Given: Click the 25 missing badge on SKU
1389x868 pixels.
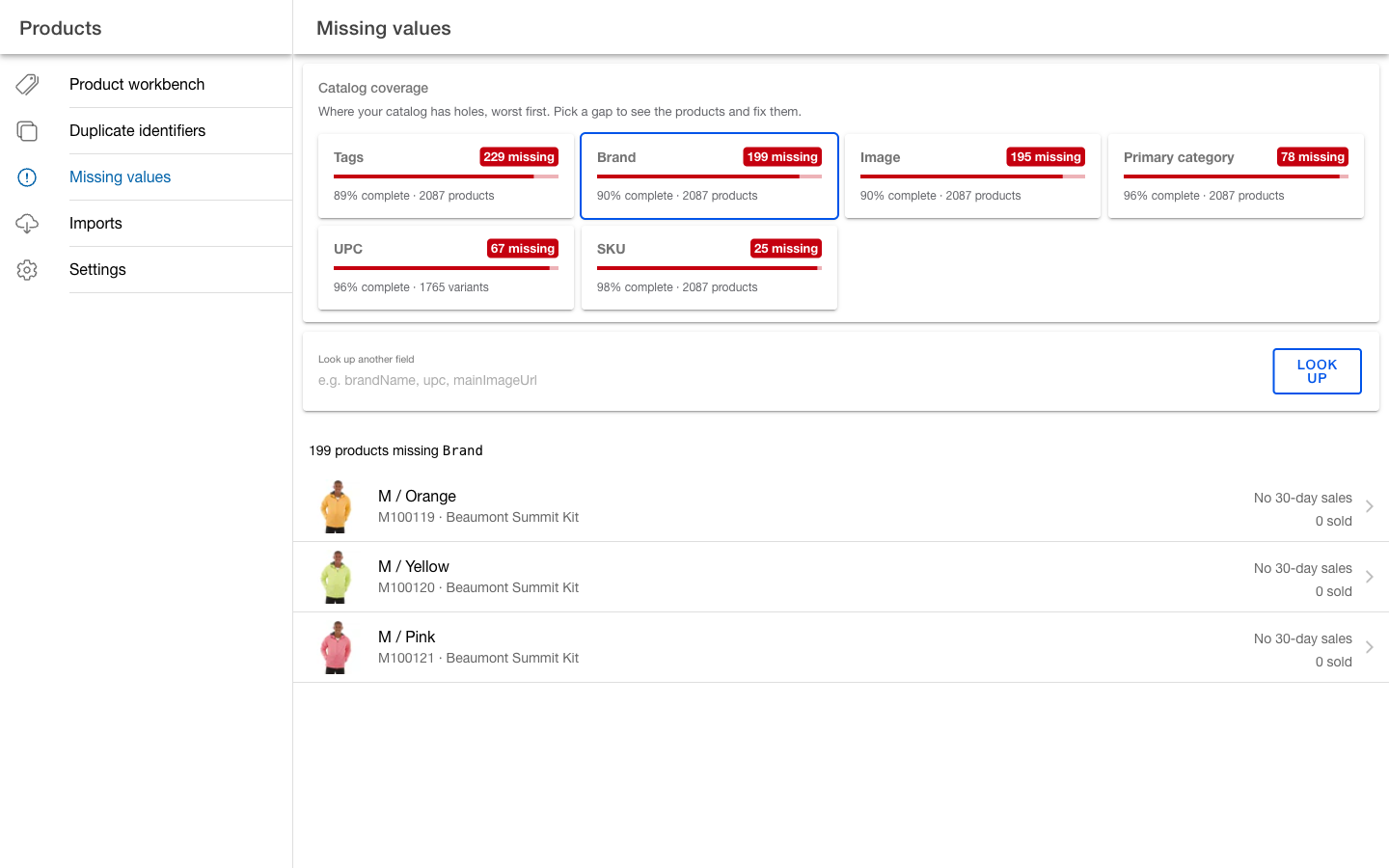Looking at the screenshot, I should [x=786, y=249].
